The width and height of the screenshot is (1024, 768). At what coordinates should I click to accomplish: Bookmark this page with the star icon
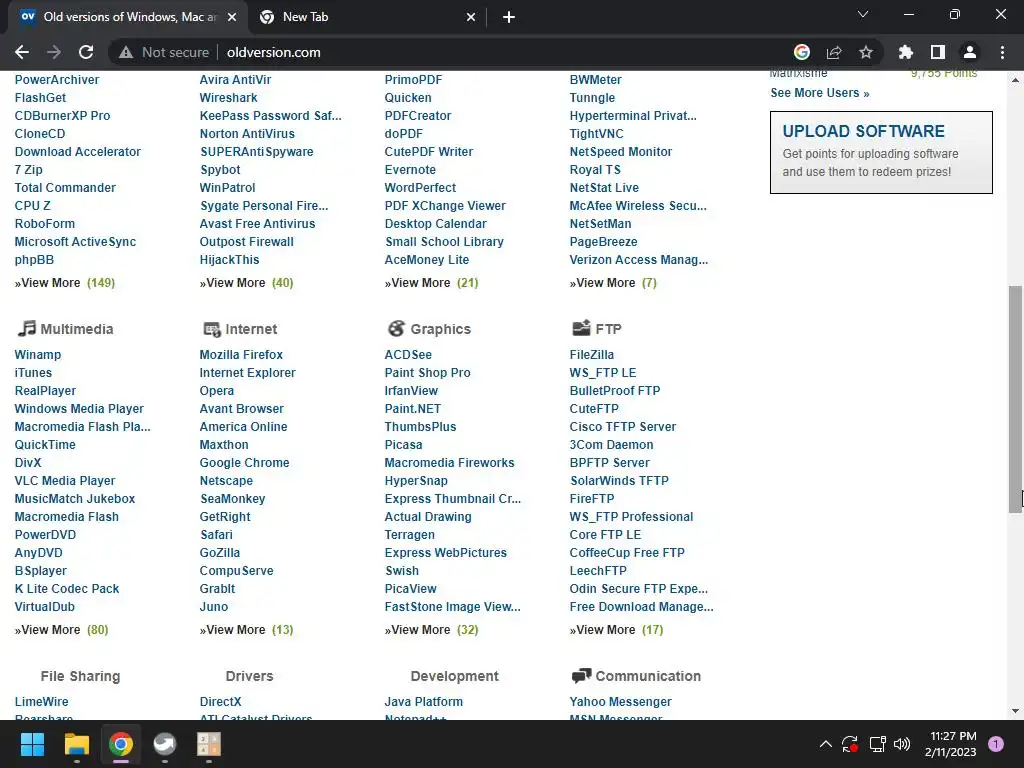pos(866,52)
